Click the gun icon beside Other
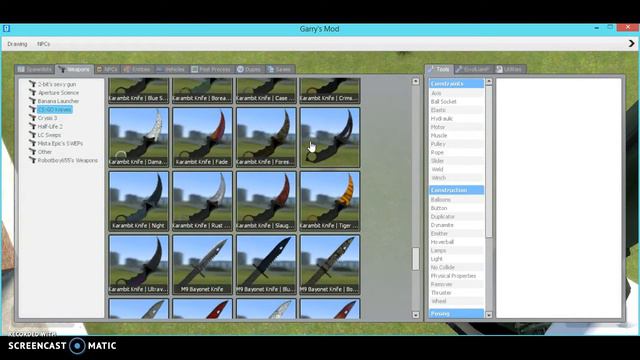 [33, 152]
